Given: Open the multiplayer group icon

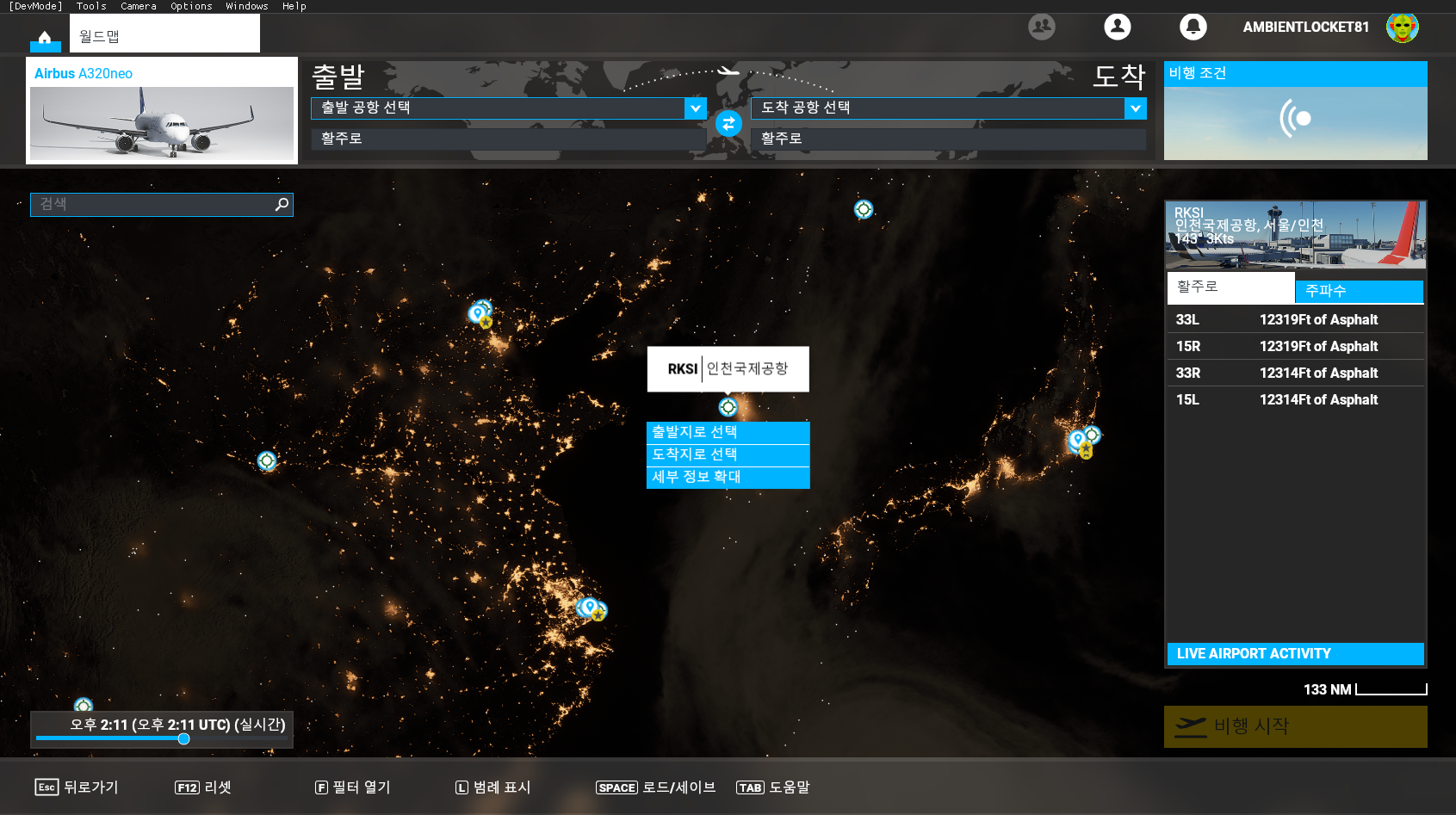Looking at the screenshot, I should 1042,27.
